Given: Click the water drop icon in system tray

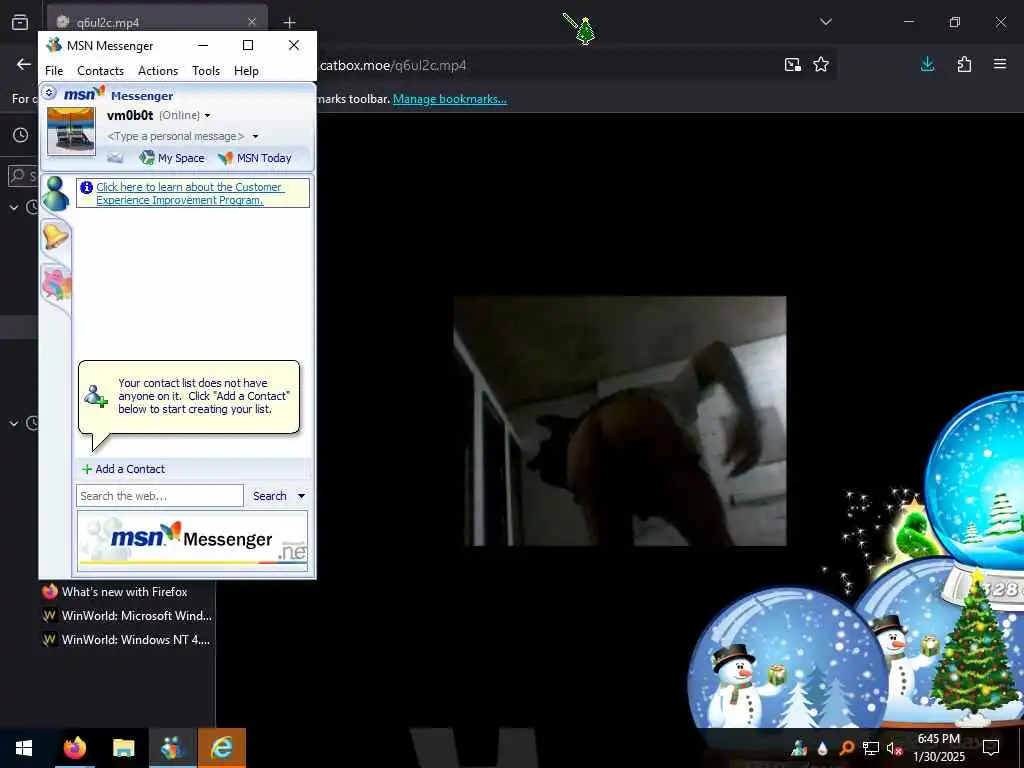Looking at the screenshot, I should pos(822,748).
